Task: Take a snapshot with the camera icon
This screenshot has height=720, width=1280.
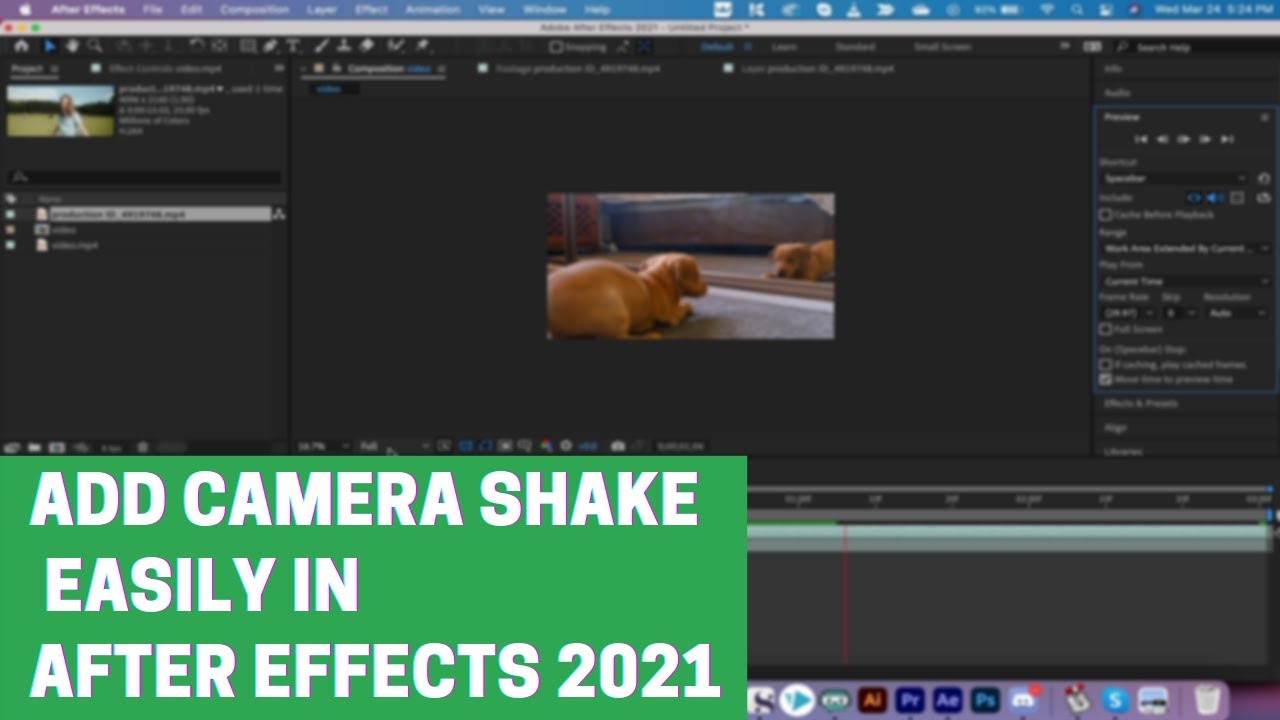Action: (x=618, y=446)
